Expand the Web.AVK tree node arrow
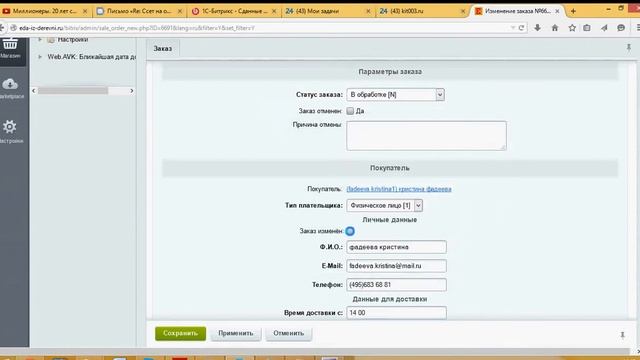 40,57
